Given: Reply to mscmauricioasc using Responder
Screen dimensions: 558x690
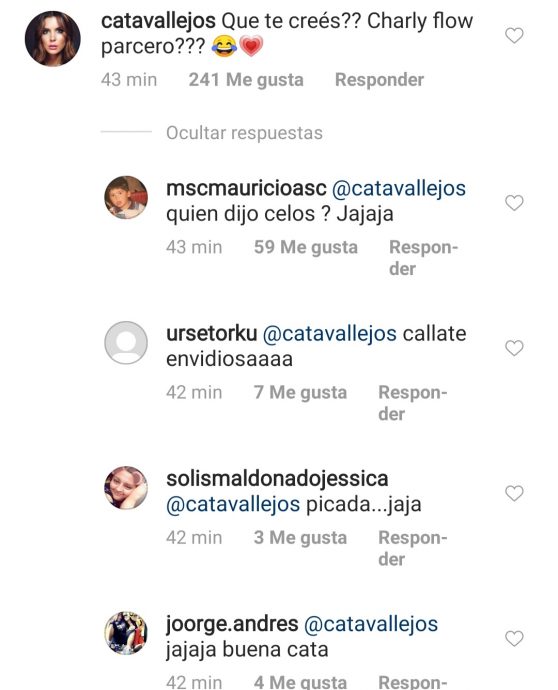Looking at the screenshot, I should point(423,258).
